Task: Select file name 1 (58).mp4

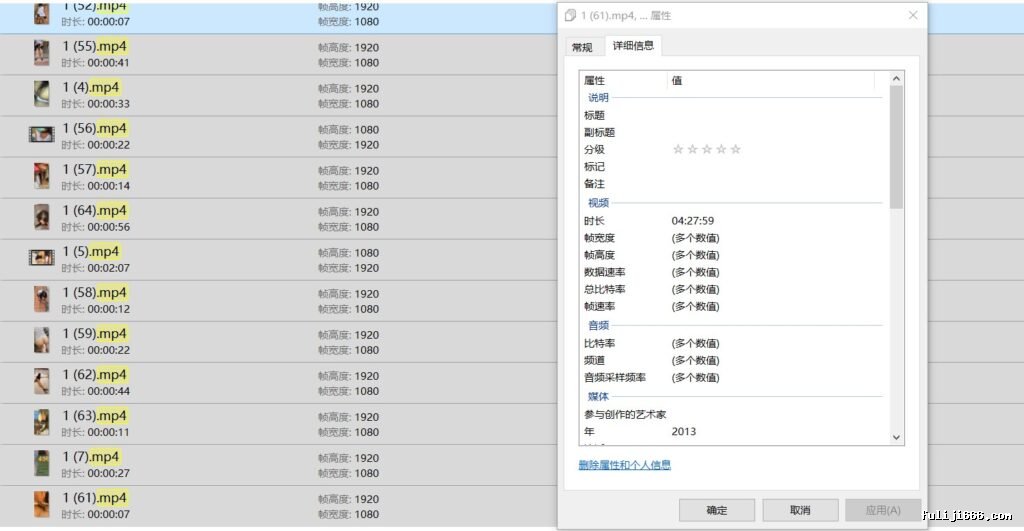Action: [x=94, y=293]
